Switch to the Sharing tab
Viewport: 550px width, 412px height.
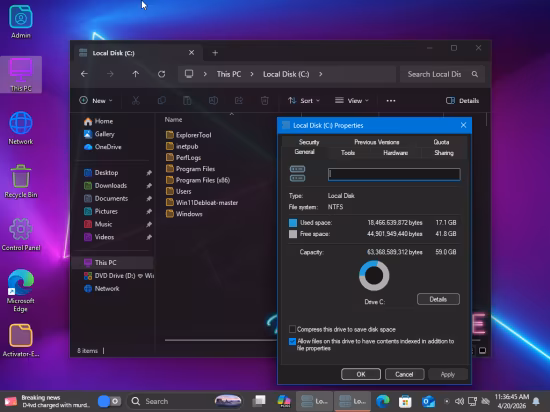(x=444, y=153)
